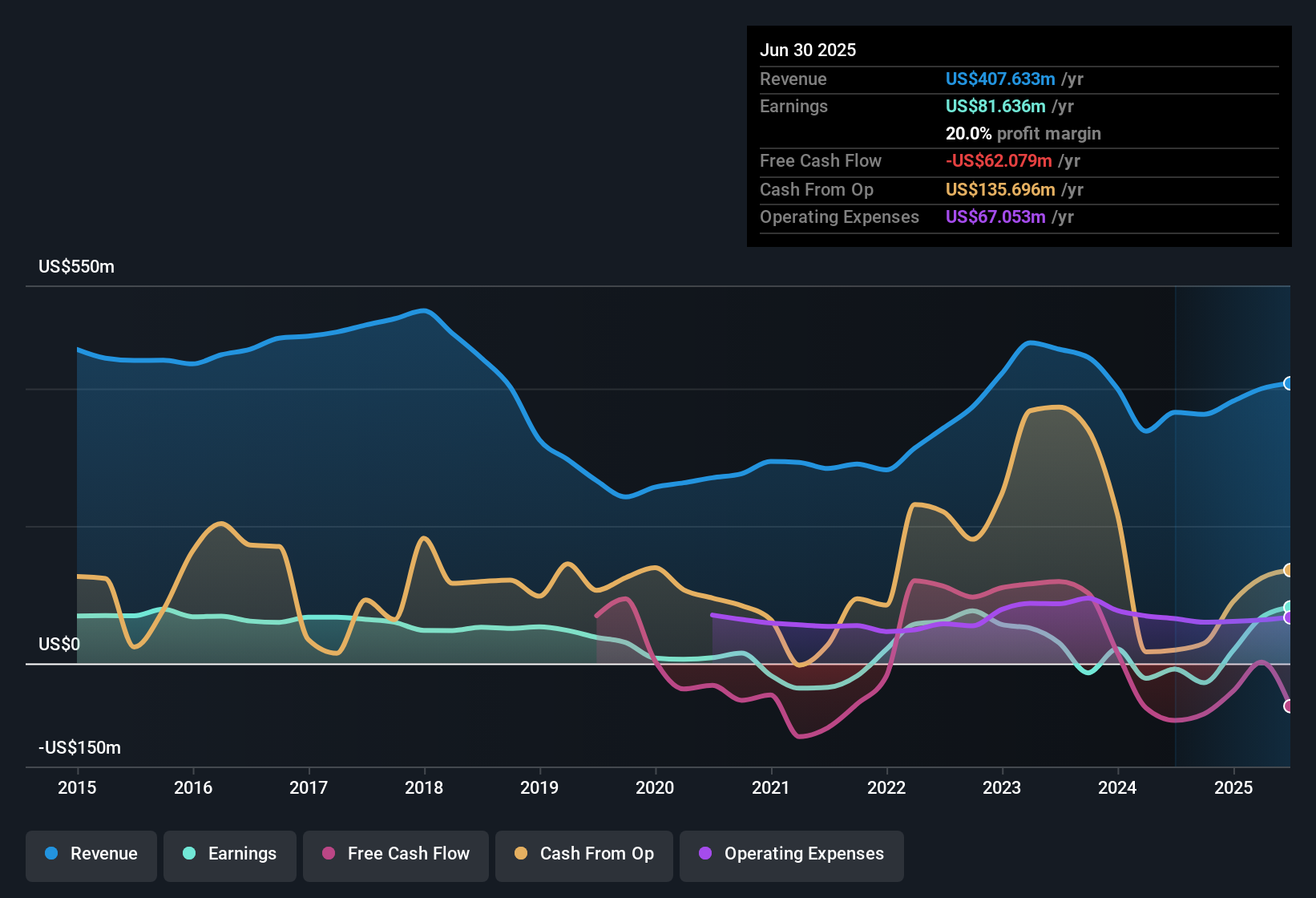Select the Free Cash Flow tab in the legend row

click(x=395, y=855)
